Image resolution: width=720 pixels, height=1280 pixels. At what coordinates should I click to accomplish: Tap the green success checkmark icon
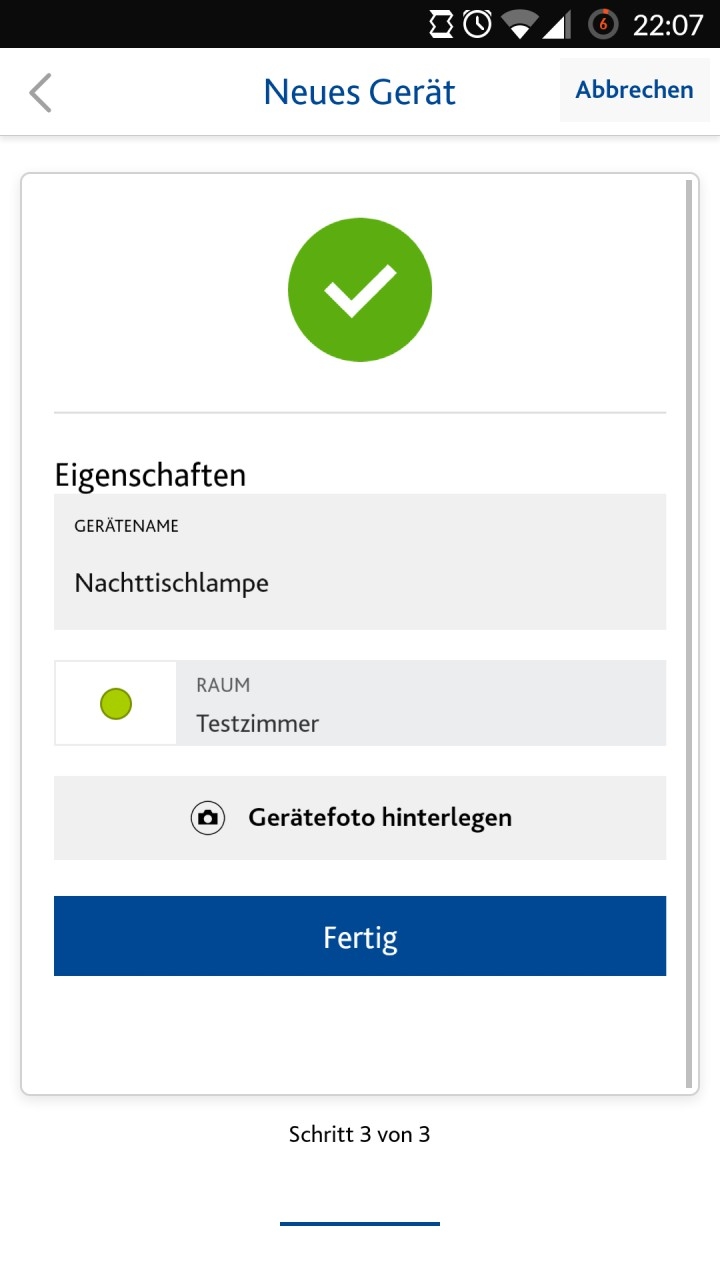pos(360,290)
